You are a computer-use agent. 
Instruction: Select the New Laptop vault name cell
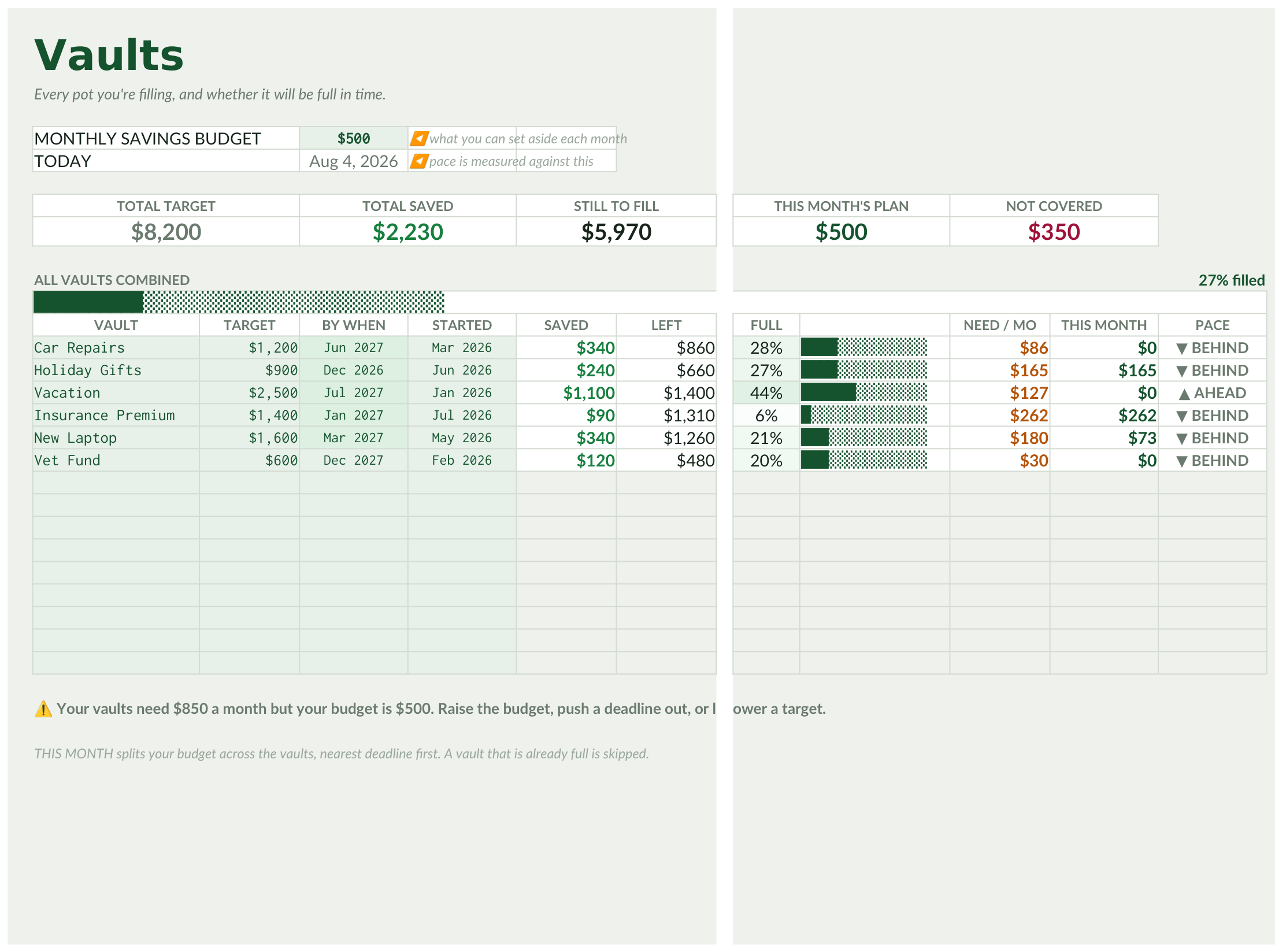tap(116, 438)
